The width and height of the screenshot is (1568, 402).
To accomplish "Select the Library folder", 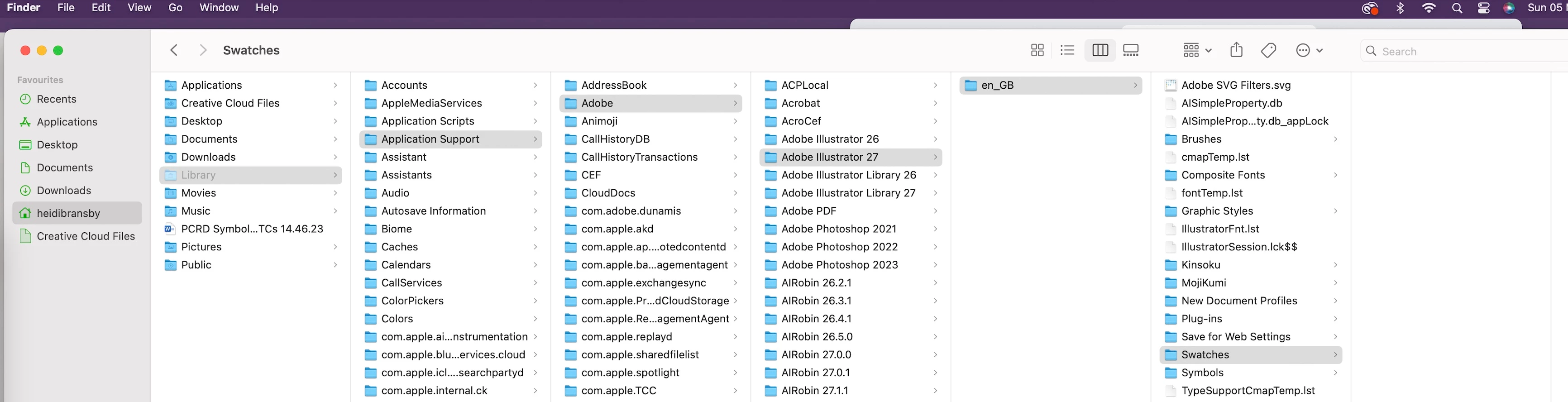I will click(251, 175).
